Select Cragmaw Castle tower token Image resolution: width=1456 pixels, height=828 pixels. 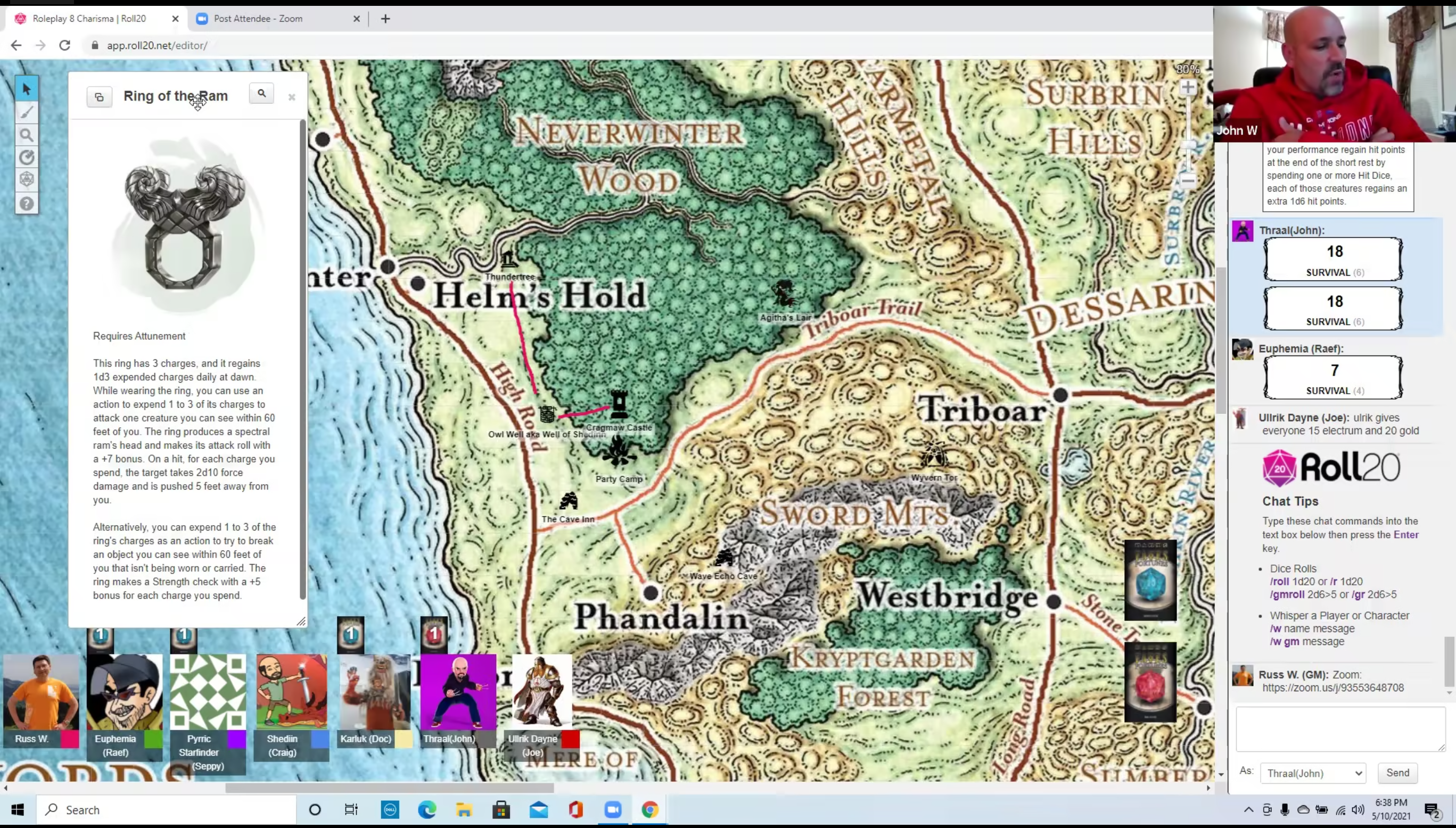point(619,405)
